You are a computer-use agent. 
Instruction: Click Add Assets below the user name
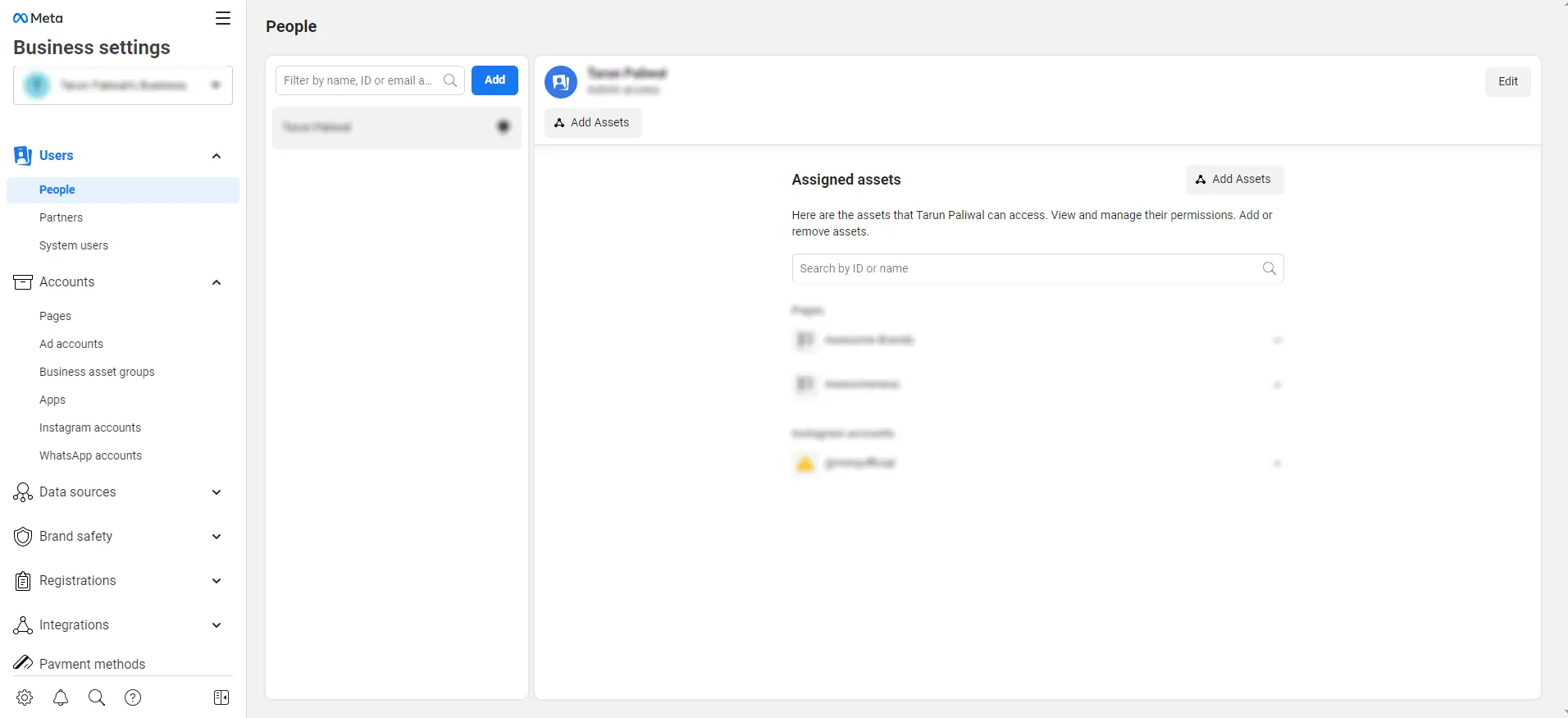coord(593,122)
